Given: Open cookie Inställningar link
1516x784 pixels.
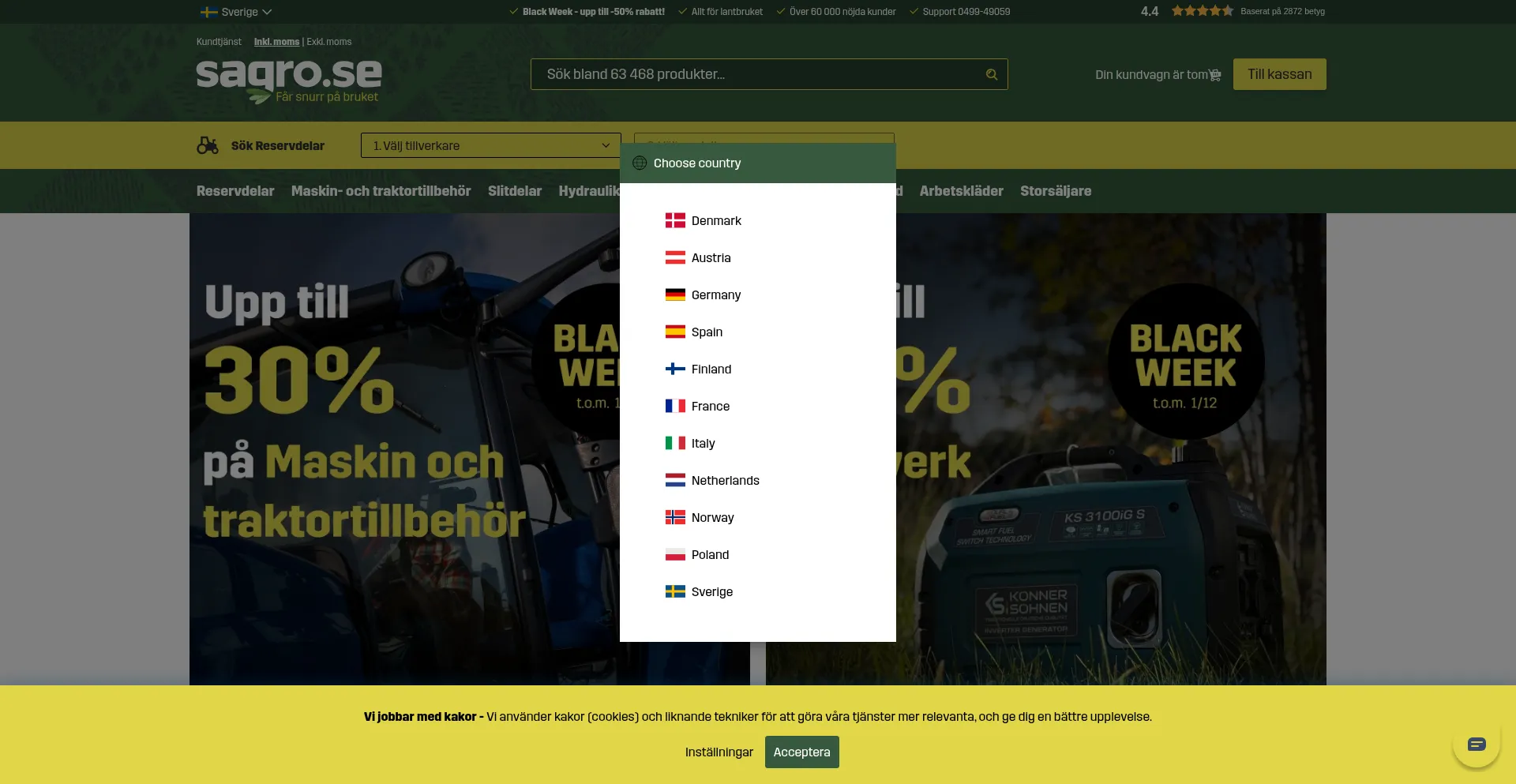Looking at the screenshot, I should point(719,752).
